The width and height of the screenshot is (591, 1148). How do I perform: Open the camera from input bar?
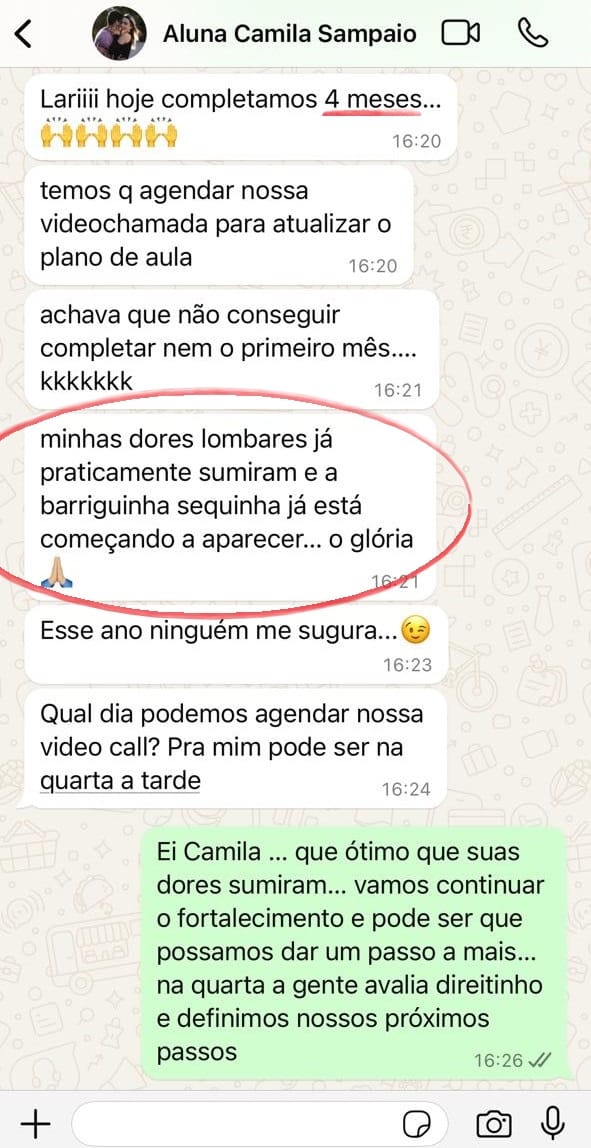coord(494,1123)
